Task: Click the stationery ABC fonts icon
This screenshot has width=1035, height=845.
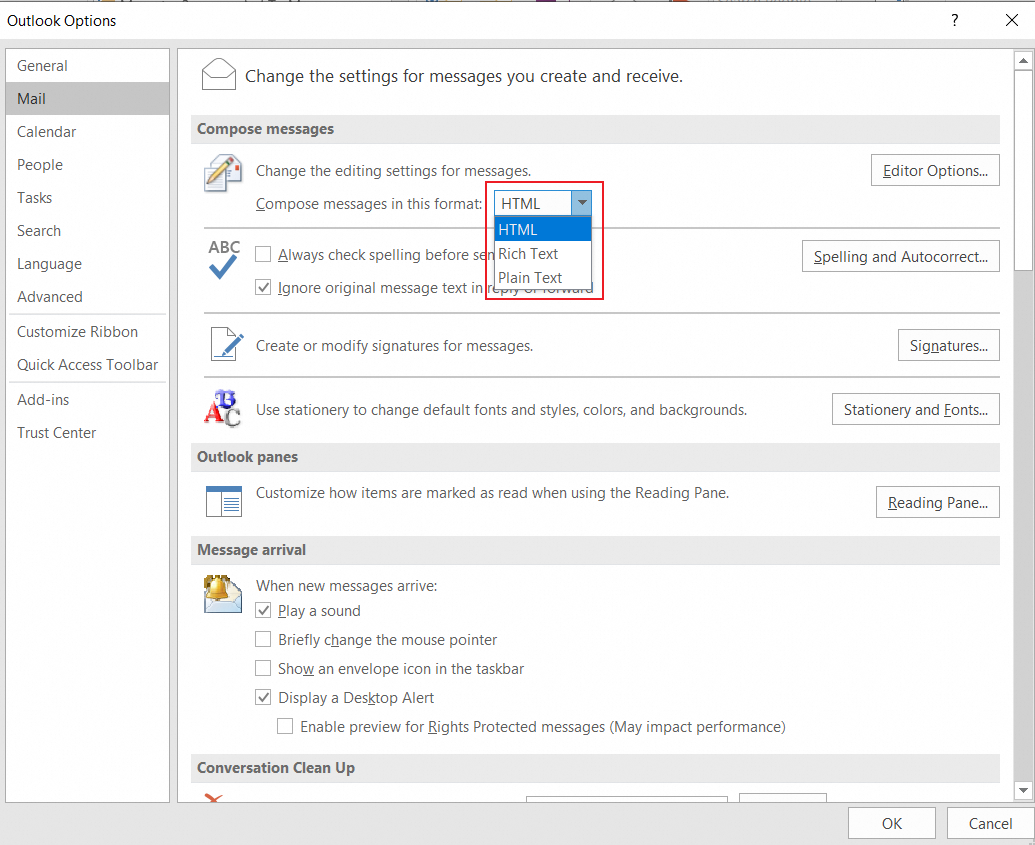Action: (222, 409)
